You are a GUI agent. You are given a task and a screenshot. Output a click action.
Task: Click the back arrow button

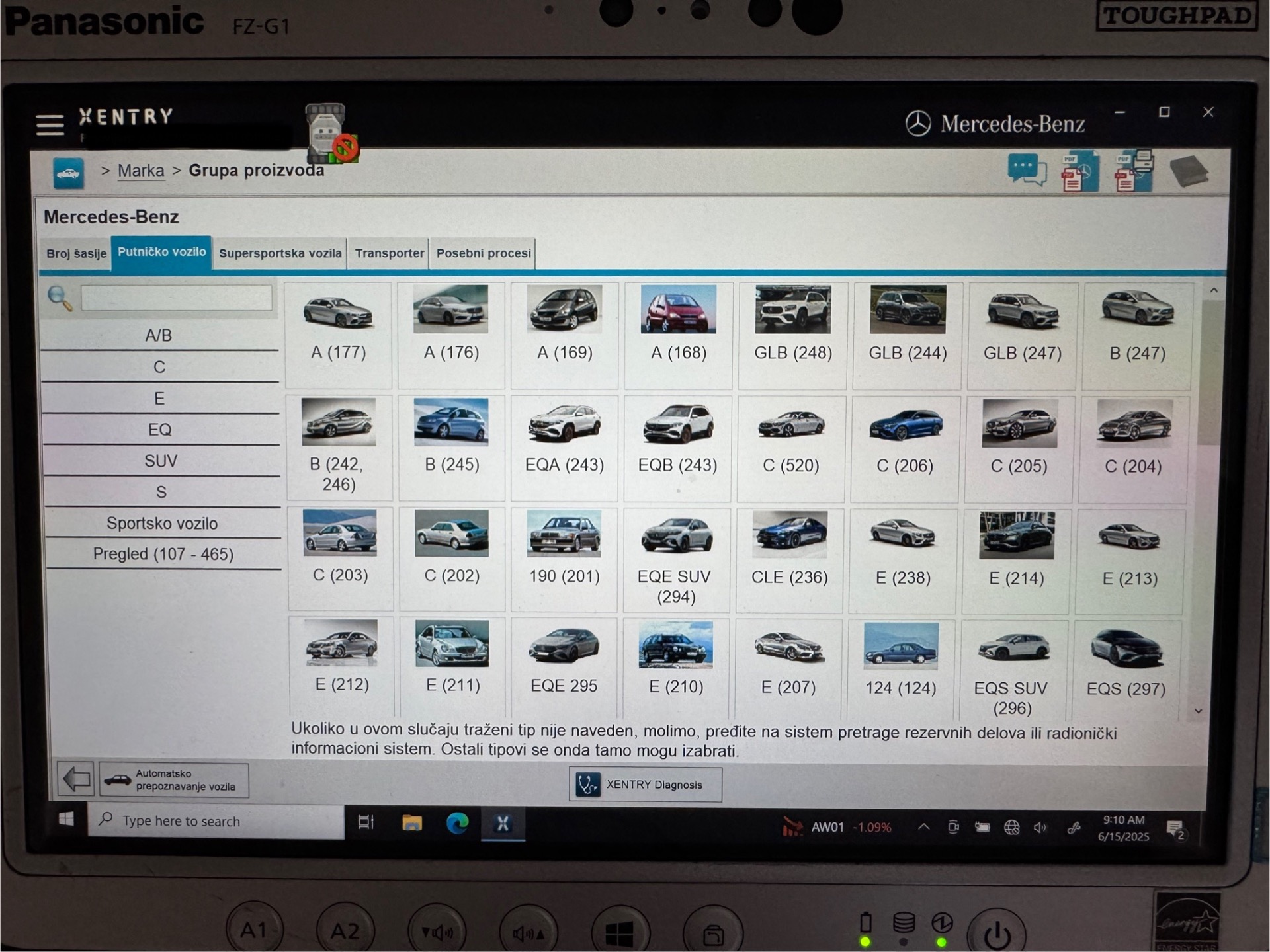(x=76, y=779)
